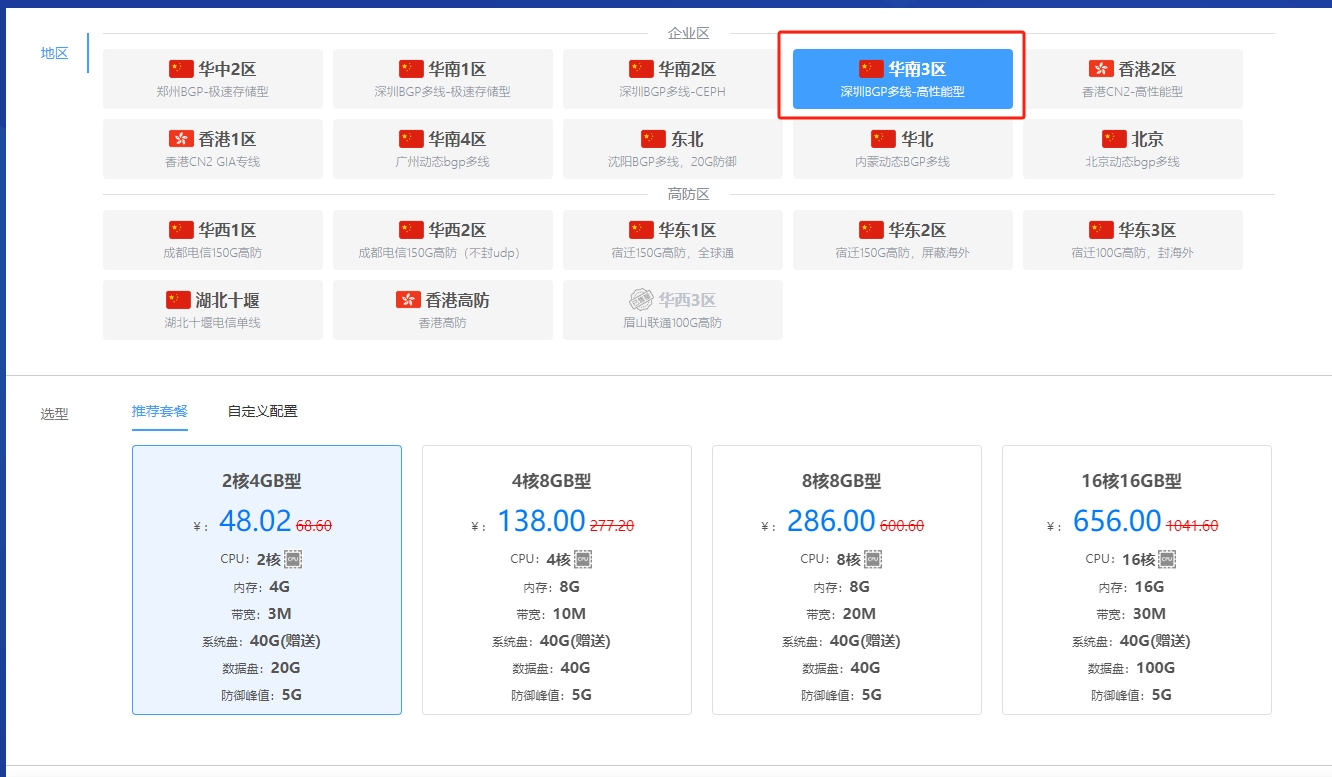Click the disabled 华西3区 region

[673, 310]
